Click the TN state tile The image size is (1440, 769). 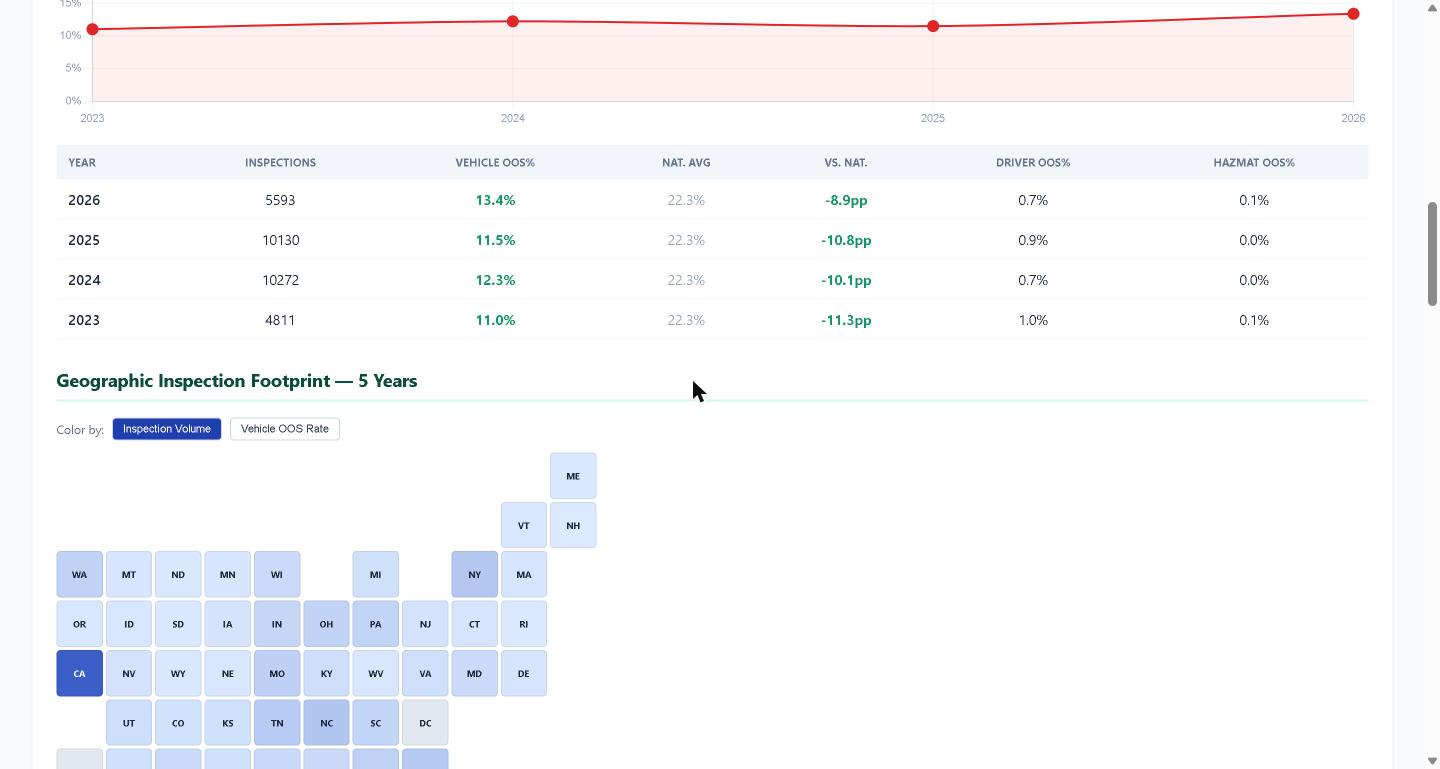pyautogui.click(x=277, y=722)
